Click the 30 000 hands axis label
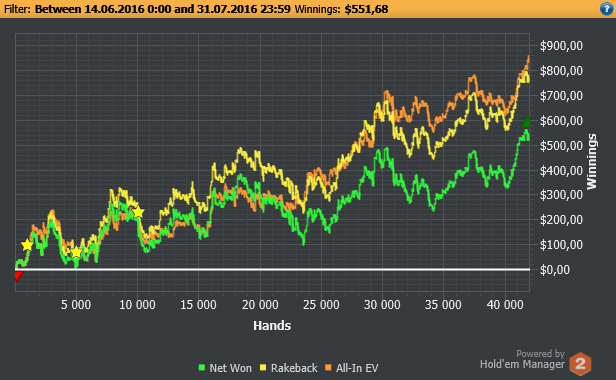The height and width of the screenshot is (380, 616). point(382,305)
